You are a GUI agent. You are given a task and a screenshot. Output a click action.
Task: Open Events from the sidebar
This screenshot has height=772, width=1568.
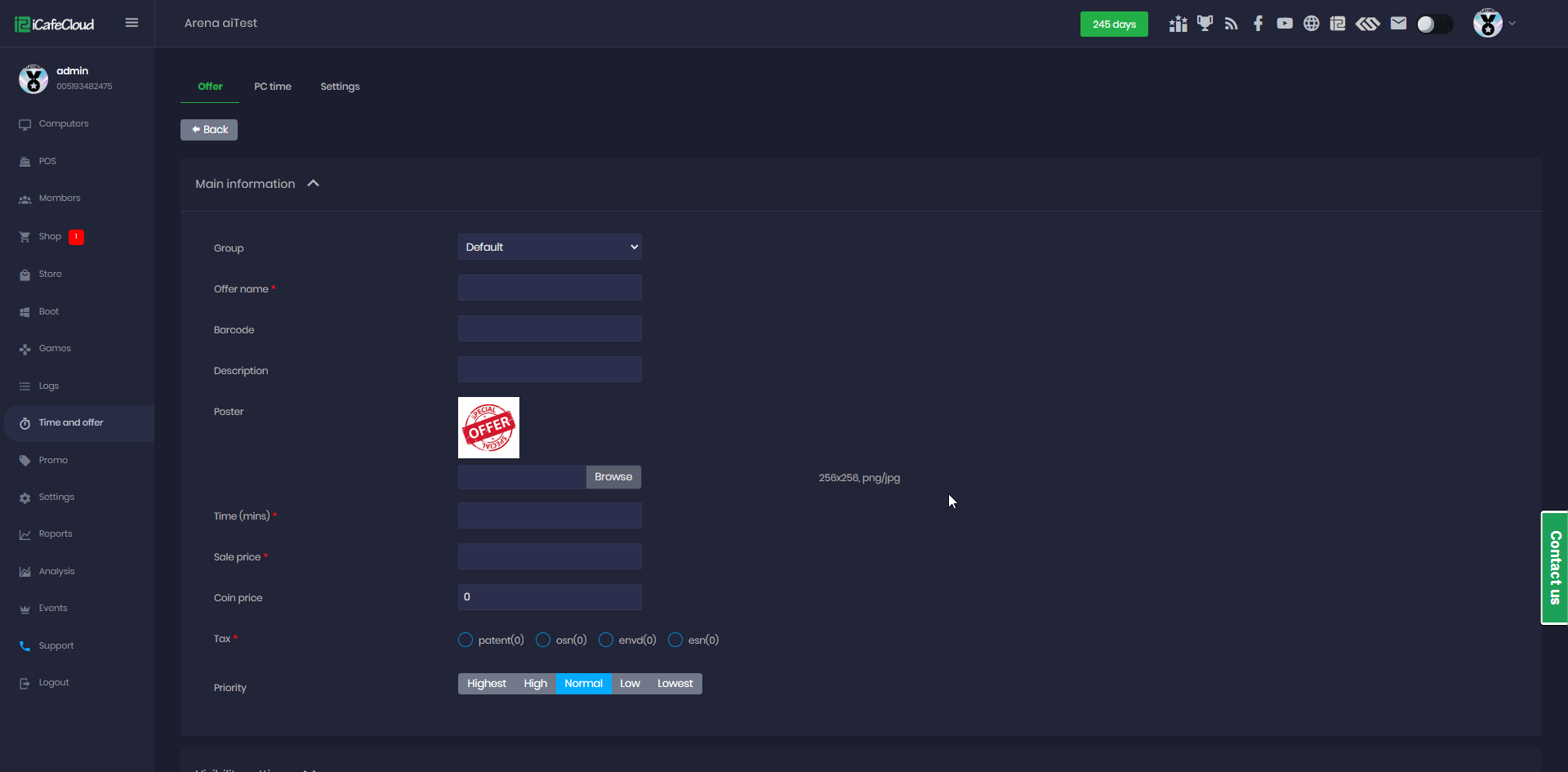tap(77, 609)
